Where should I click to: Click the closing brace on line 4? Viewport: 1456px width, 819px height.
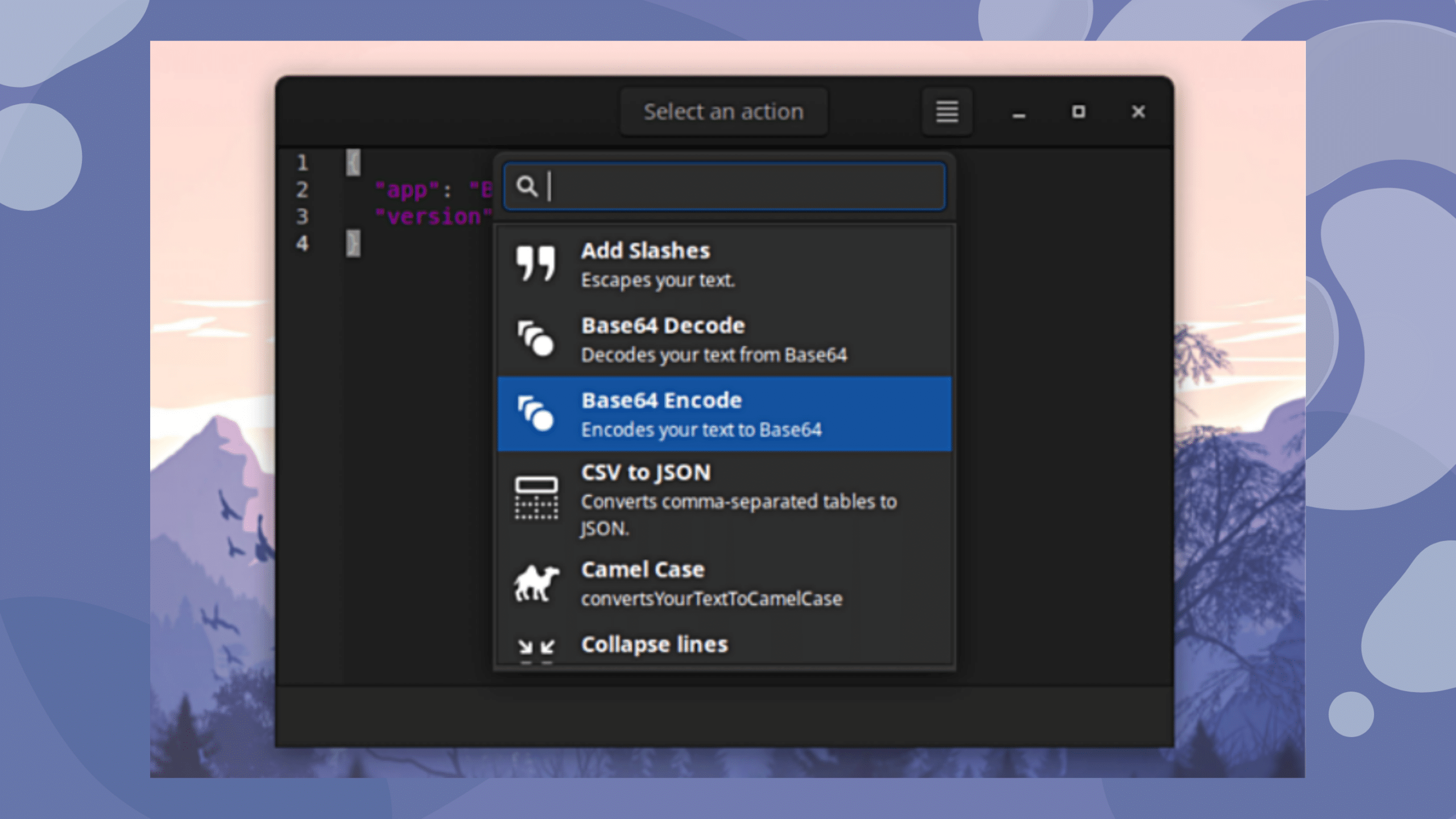[353, 243]
